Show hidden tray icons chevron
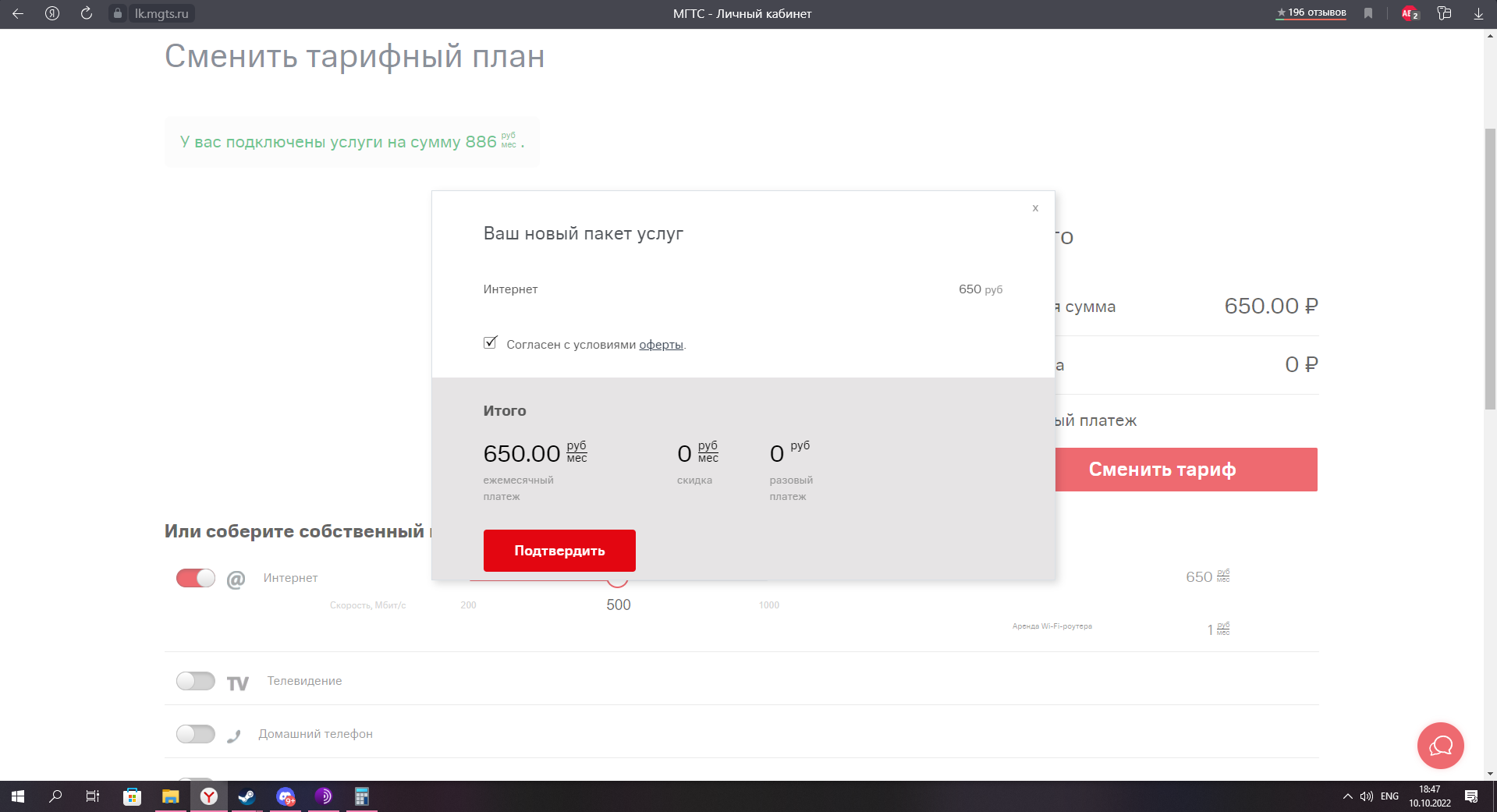The height and width of the screenshot is (812, 1497). coord(1347,796)
